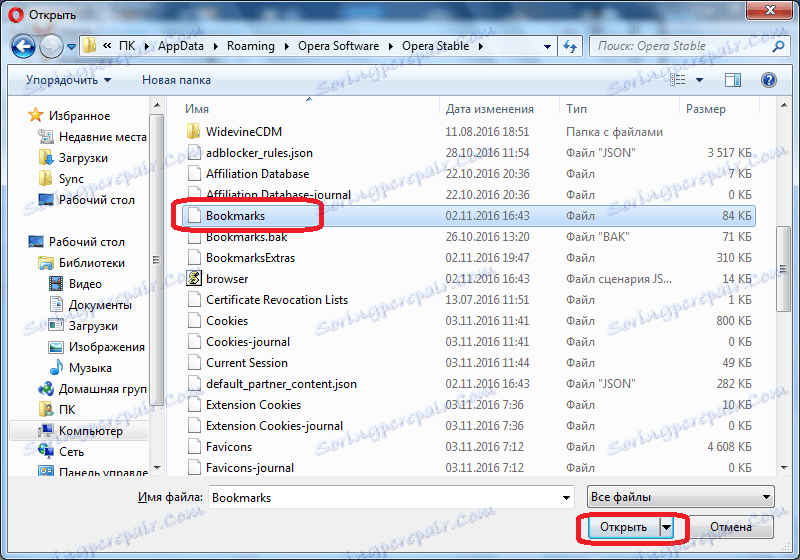Click the refresh button beside address bar
The width and height of the screenshot is (800, 560).
click(569, 46)
